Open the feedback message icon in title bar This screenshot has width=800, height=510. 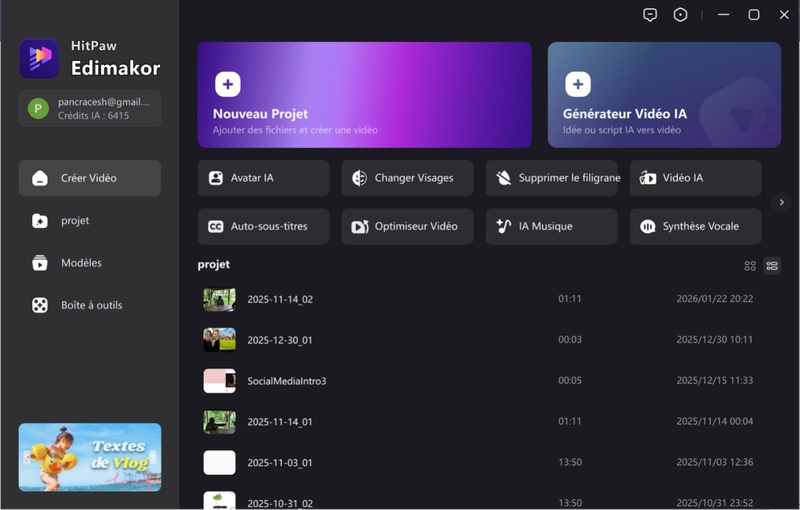coord(650,15)
